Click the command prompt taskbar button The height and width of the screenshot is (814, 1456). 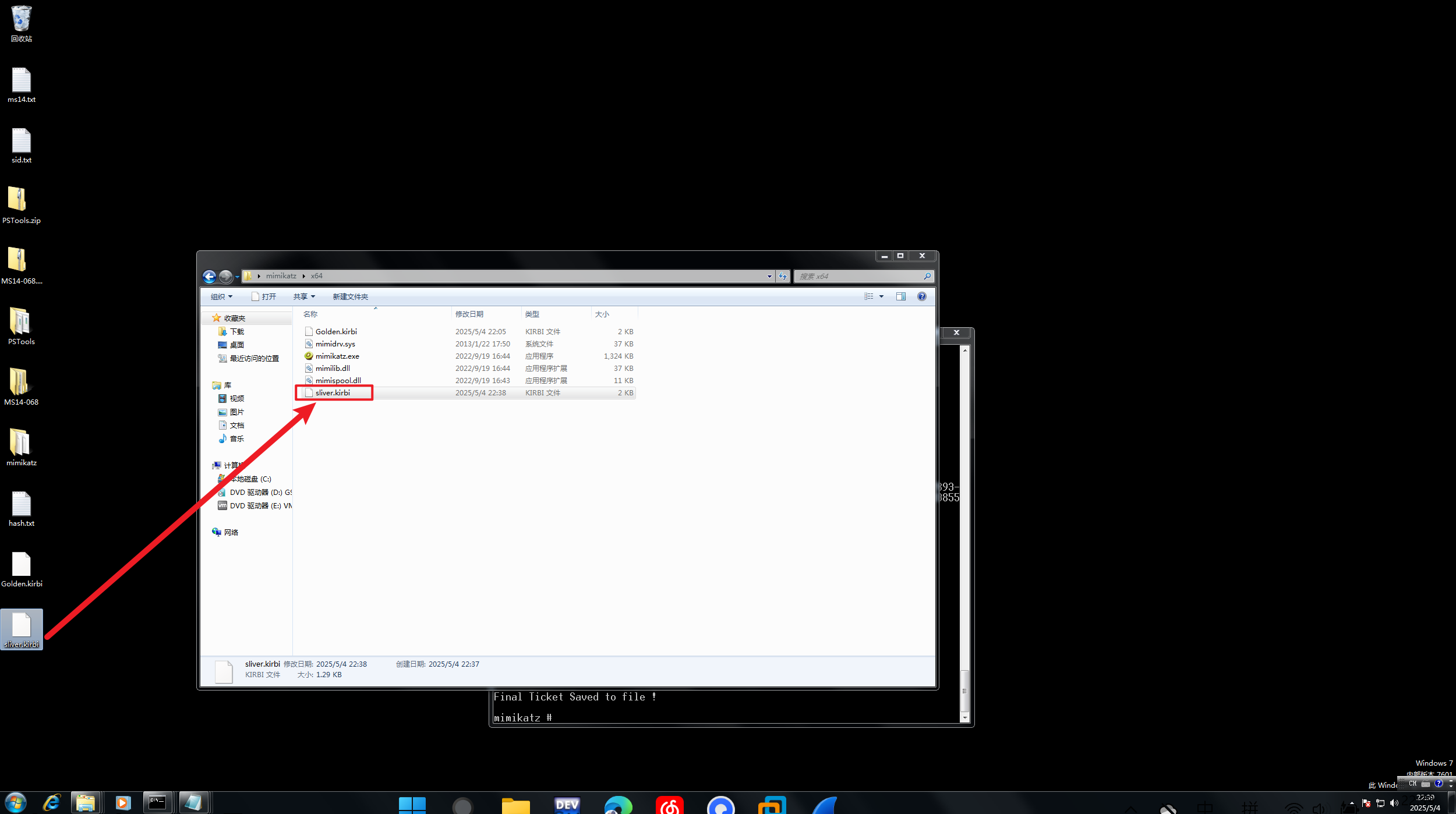[157, 803]
